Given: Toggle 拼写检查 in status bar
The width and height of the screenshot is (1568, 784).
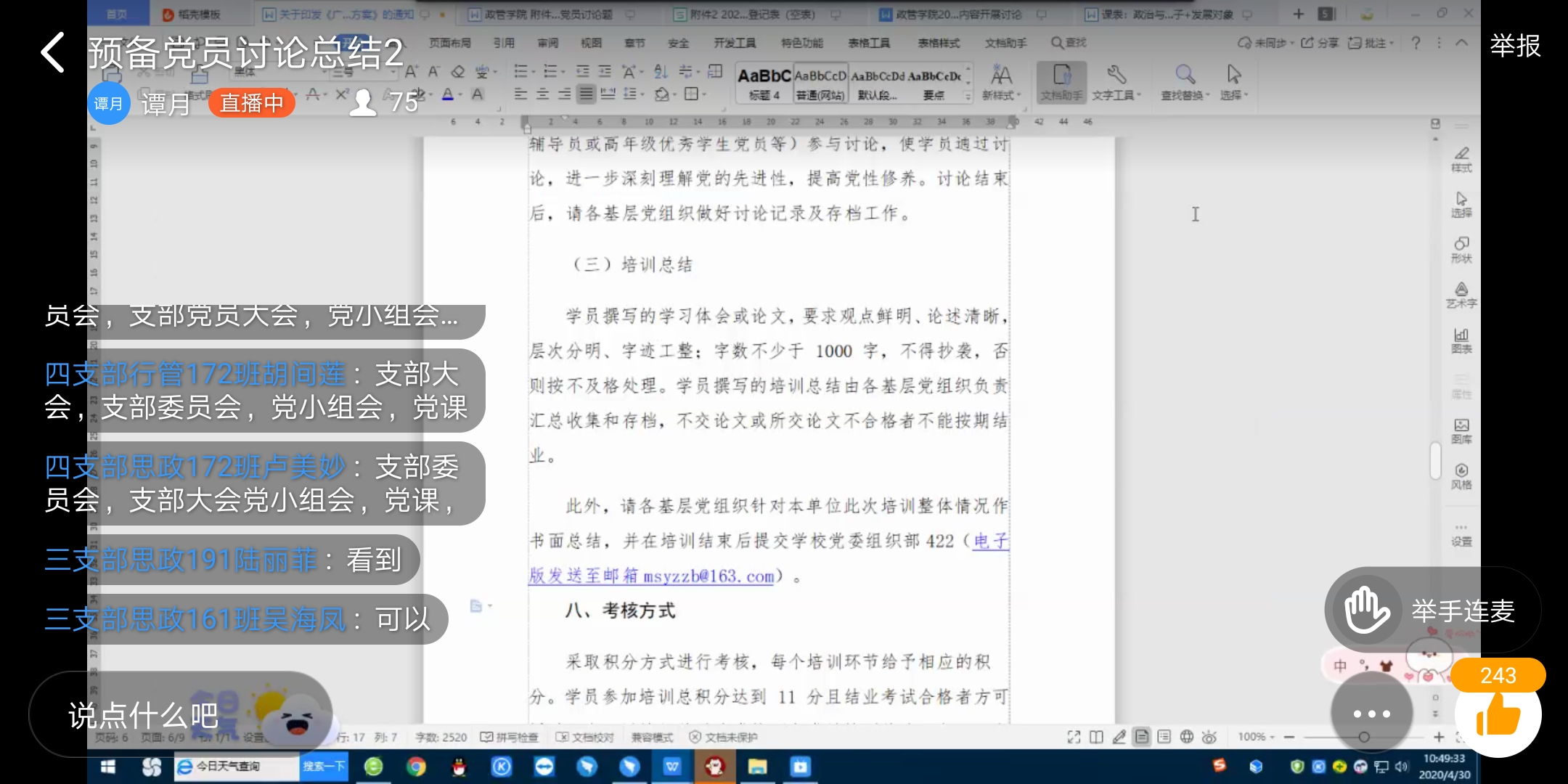Looking at the screenshot, I should [x=510, y=737].
